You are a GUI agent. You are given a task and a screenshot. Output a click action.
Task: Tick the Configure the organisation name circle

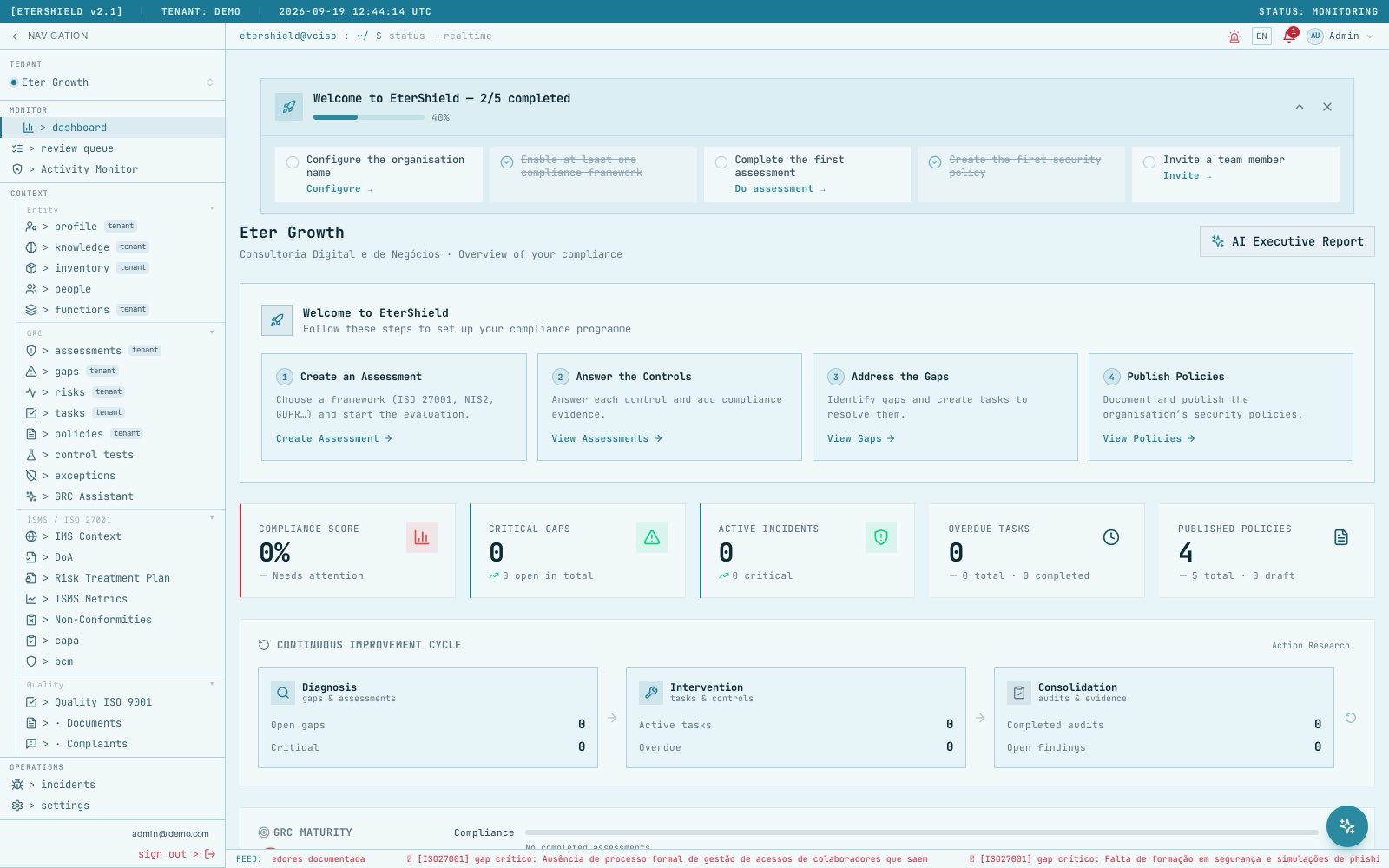[x=293, y=162]
